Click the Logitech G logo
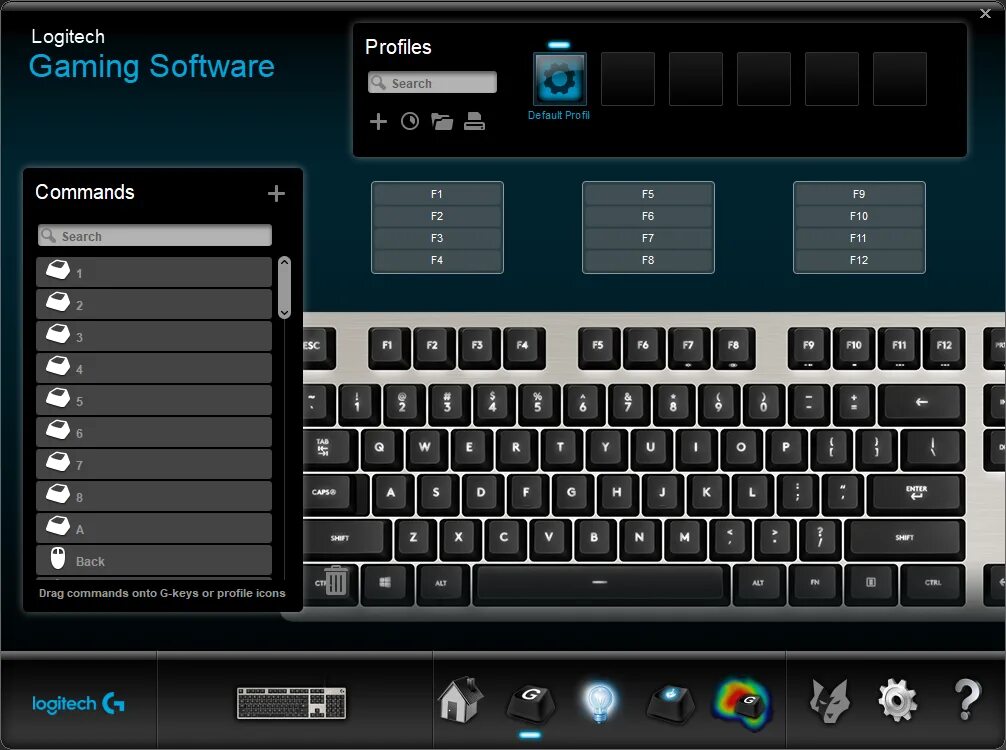Image resolution: width=1006 pixels, height=750 pixels. pyautogui.click(x=78, y=704)
